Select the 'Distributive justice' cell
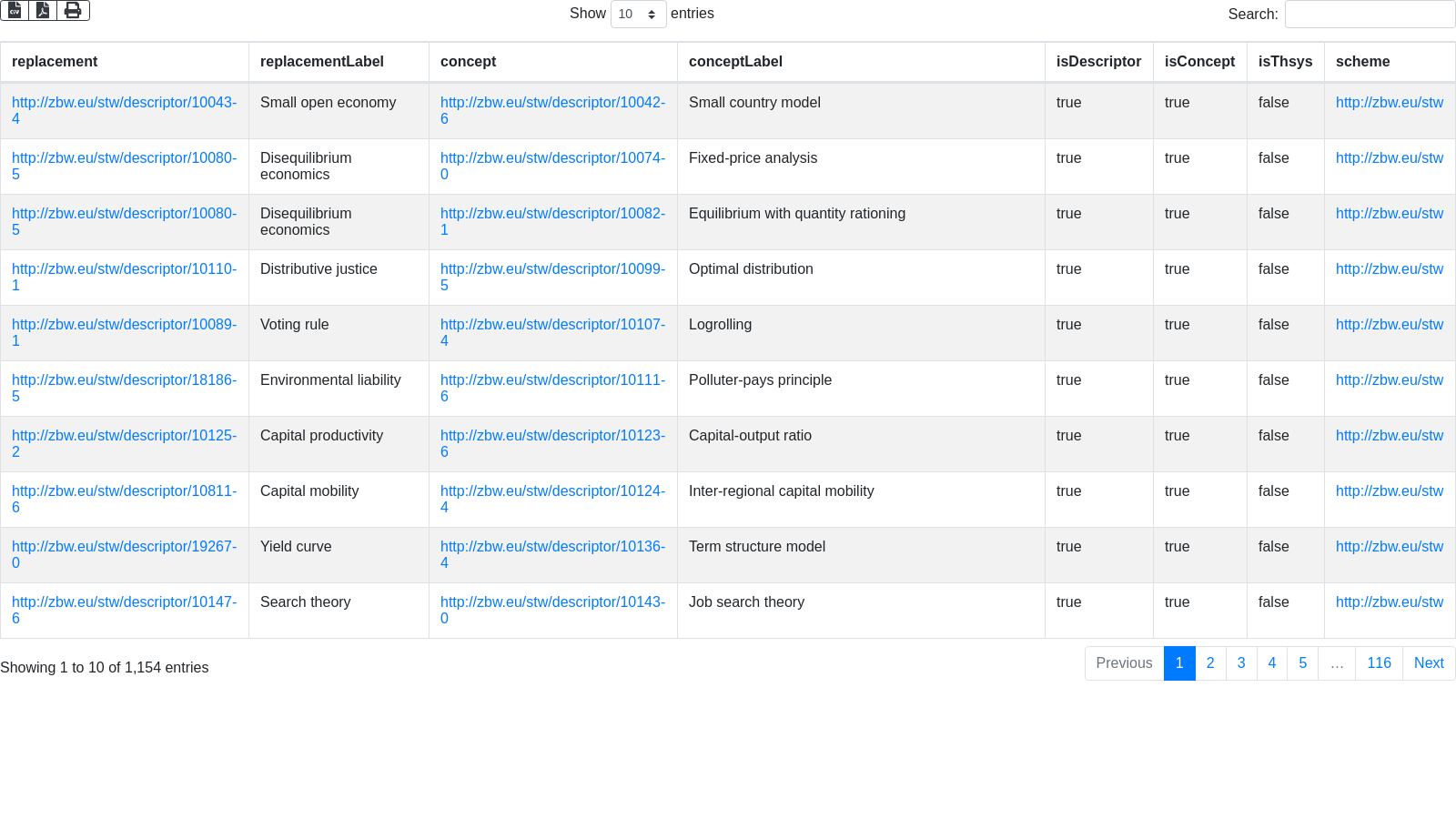The width and height of the screenshot is (1456, 819). pyautogui.click(x=339, y=278)
